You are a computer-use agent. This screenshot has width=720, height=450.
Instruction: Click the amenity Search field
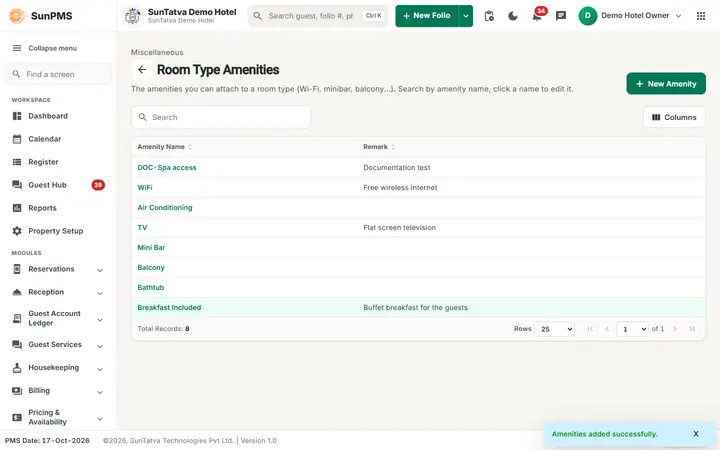click(x=221, y=117)
